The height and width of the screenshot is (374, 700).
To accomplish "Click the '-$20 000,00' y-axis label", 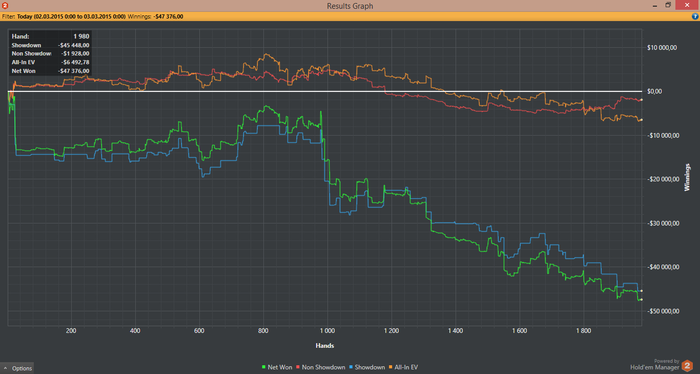I will [x=663, y=179].
